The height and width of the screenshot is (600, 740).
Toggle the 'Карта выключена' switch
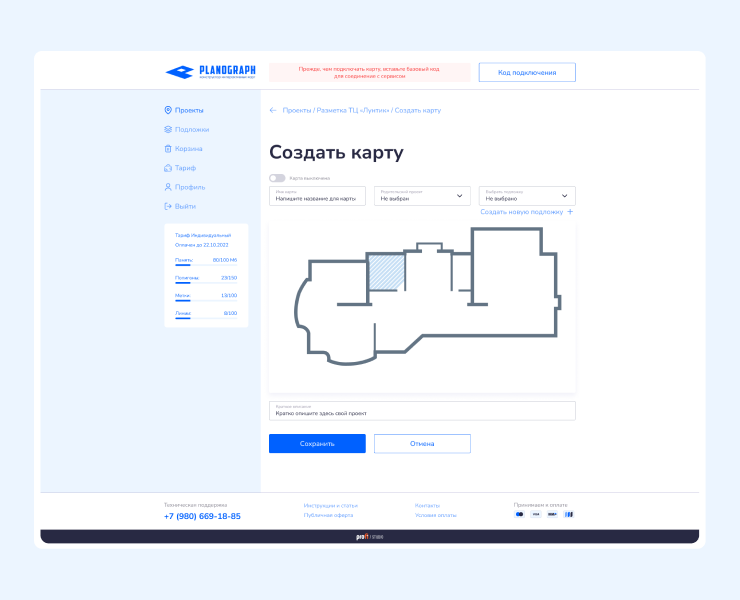[277, 178]
